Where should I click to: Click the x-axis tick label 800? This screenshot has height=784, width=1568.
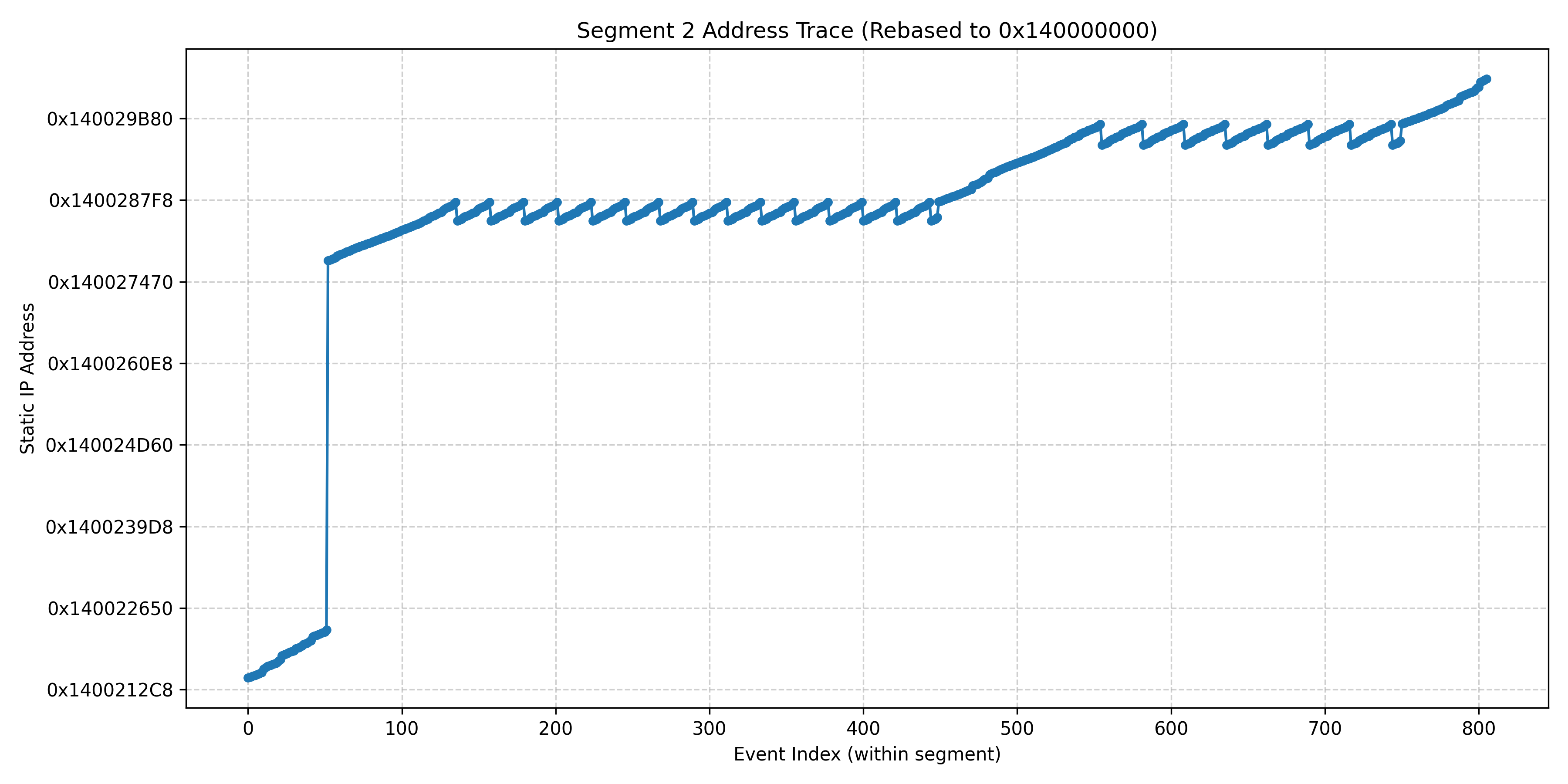point(1479,729)
